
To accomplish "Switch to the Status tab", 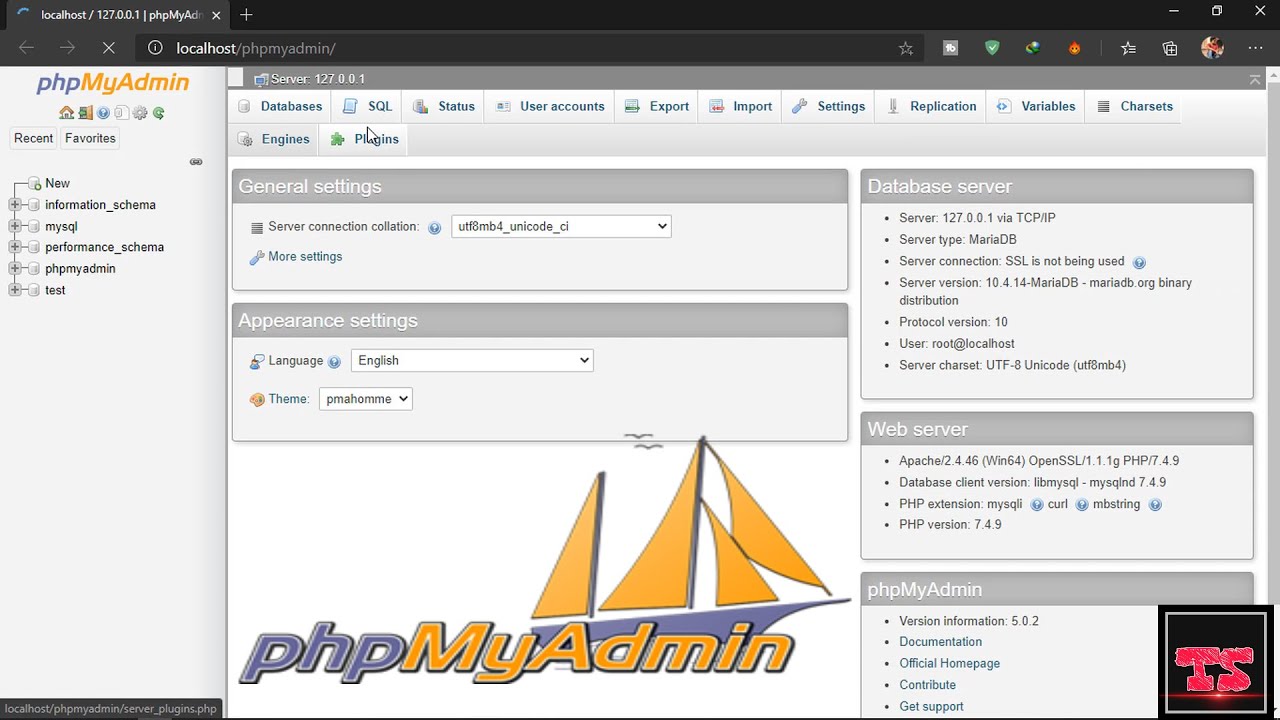I will (444, 106).
